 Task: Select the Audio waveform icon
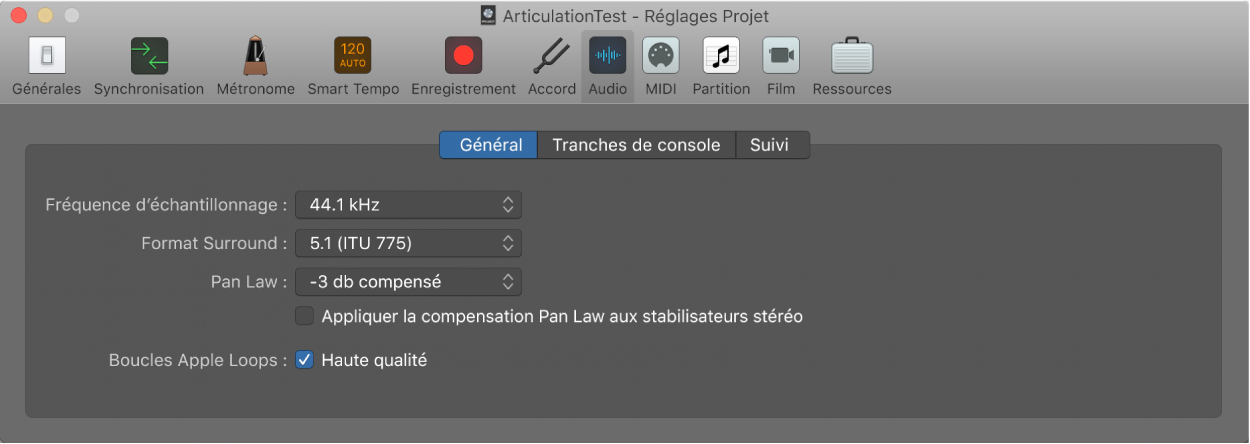pyautogui.click(x=608, y=56)
